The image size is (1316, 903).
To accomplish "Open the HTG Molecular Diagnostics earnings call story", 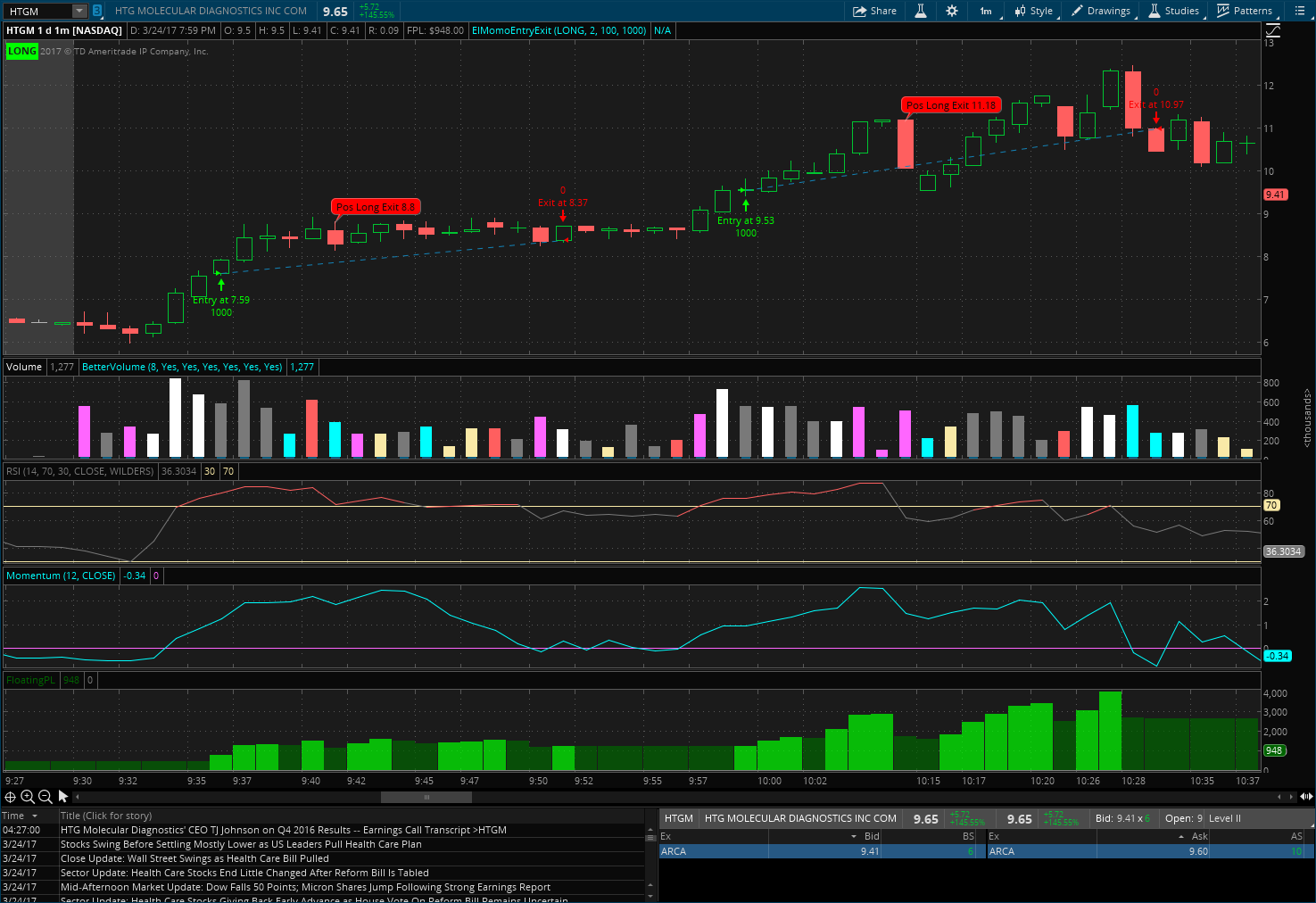I will tap(284, 830).
